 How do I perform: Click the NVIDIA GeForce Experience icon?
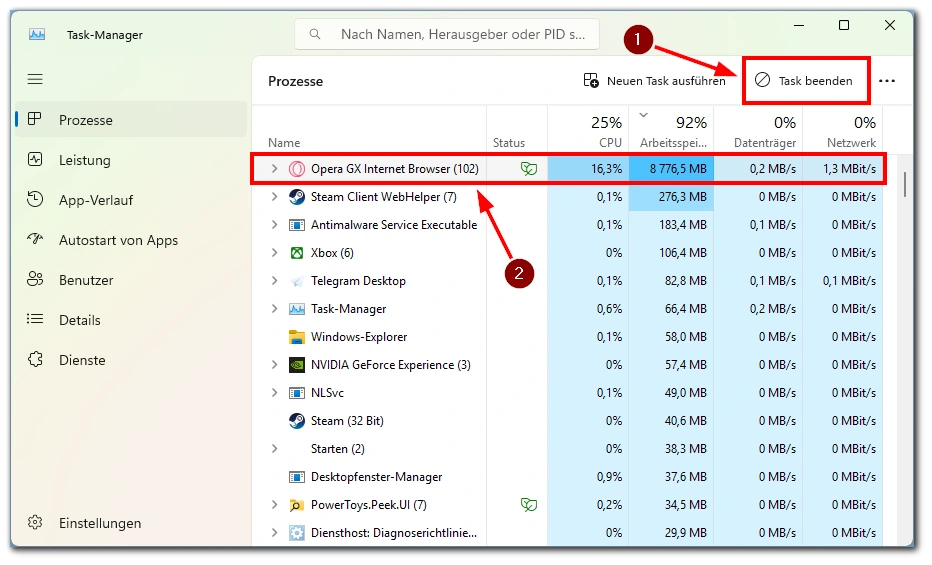(297, 365)
